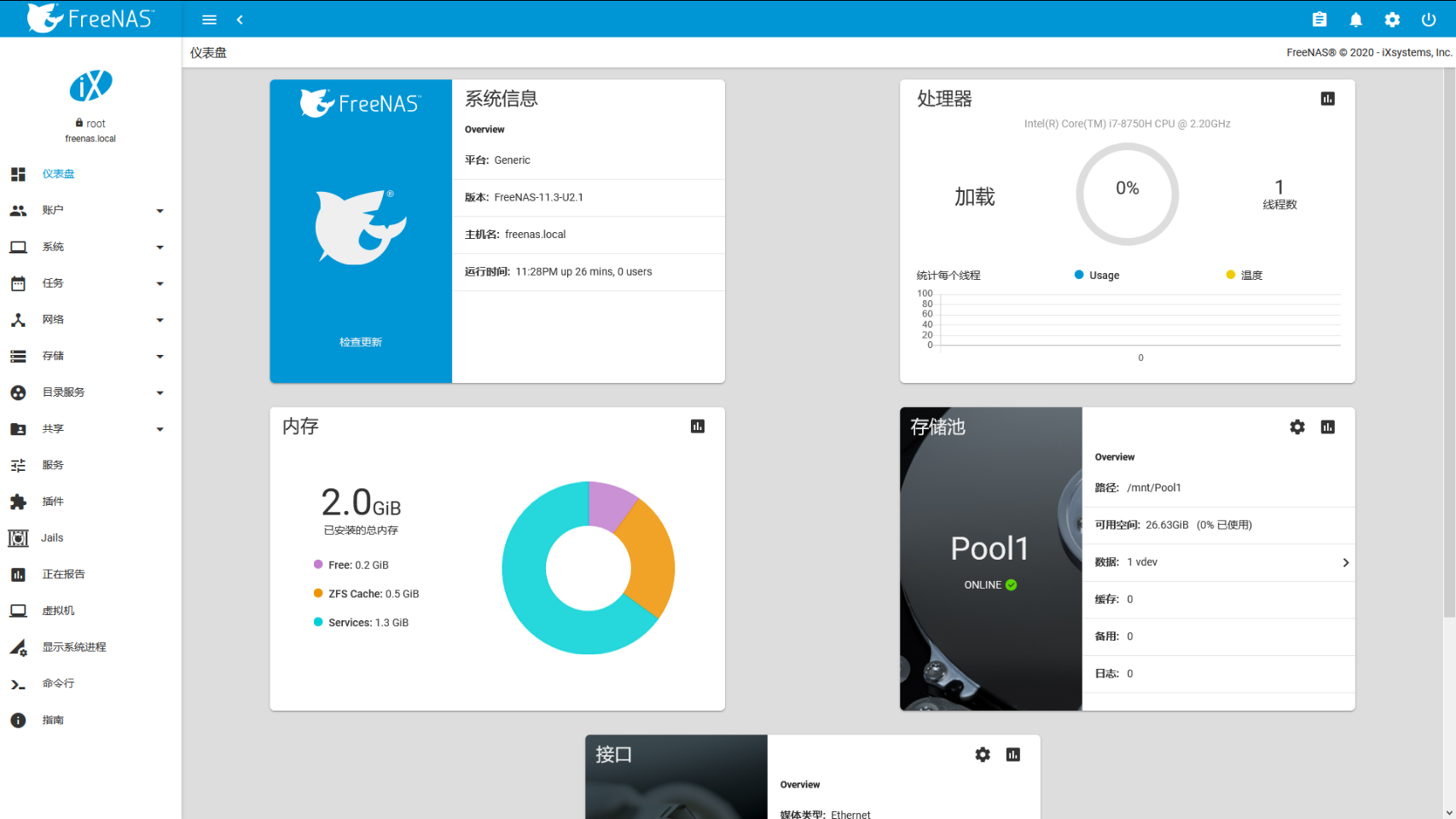The width and height of the screenshot is (1456, 819).
Task: Open 显示系统进程 menu entry
Action: pyautogui.click(x=90, y=648)
